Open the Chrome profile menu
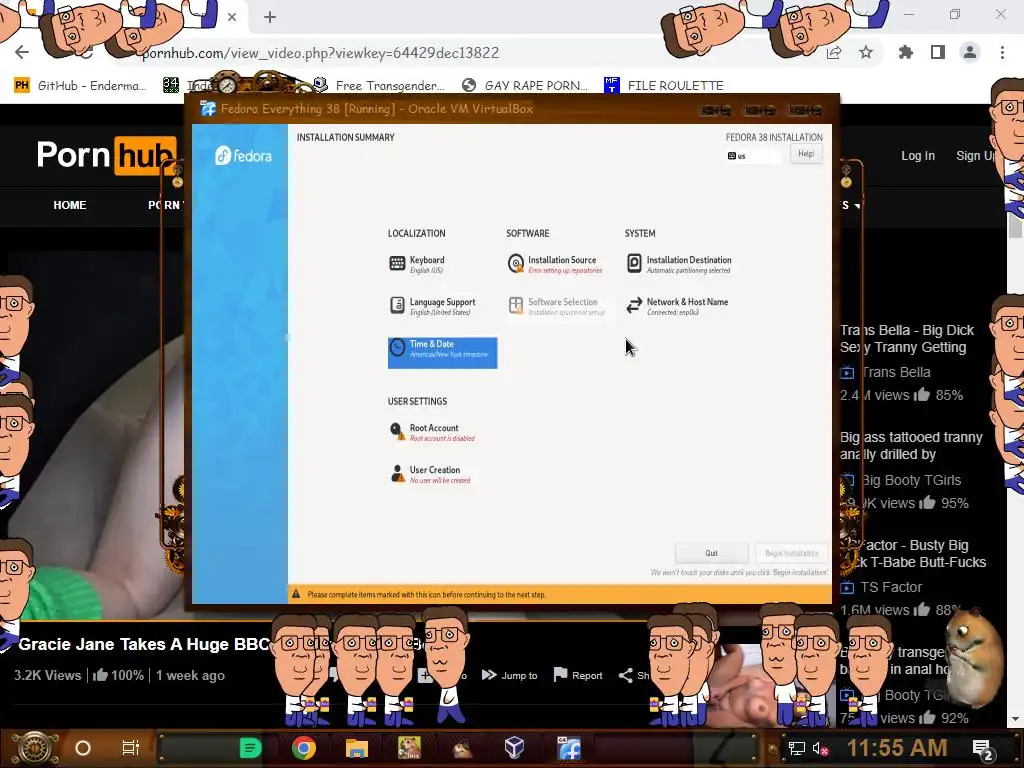 [970, 52]
